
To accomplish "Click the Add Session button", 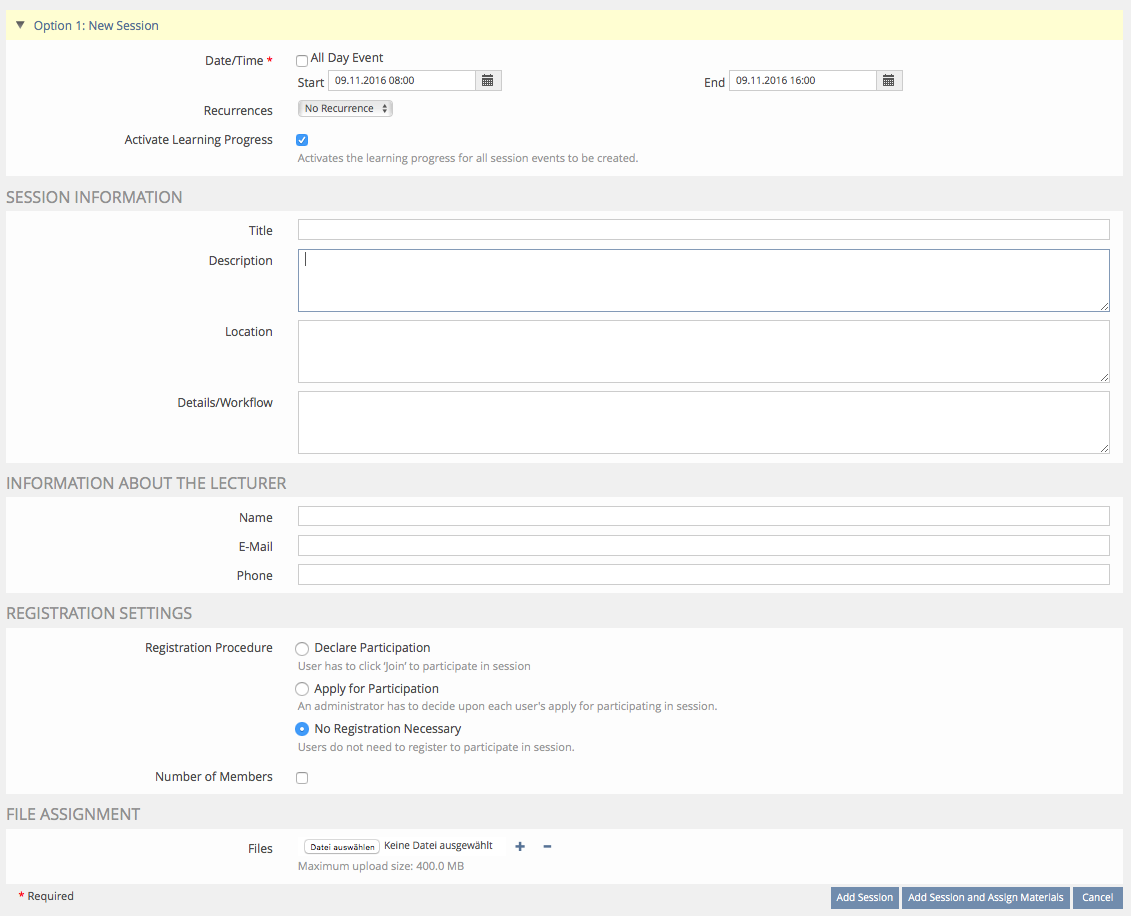I will click(864, 898).
